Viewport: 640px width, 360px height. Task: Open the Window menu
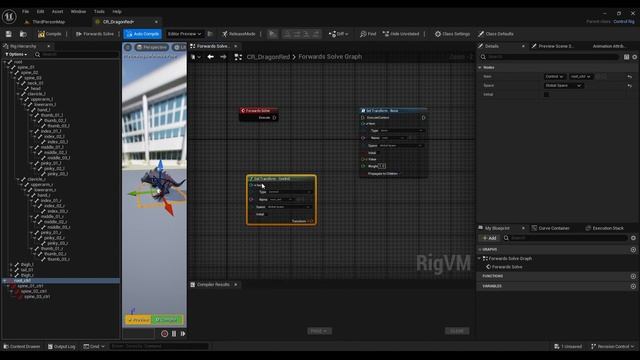click(78, 11)
